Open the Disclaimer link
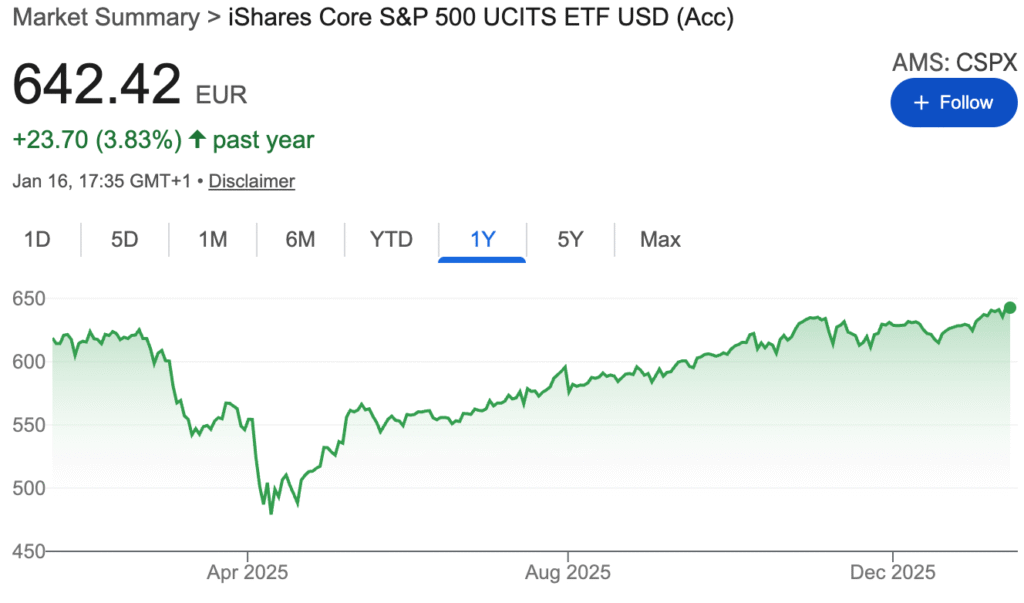 [x=252, y=181]
